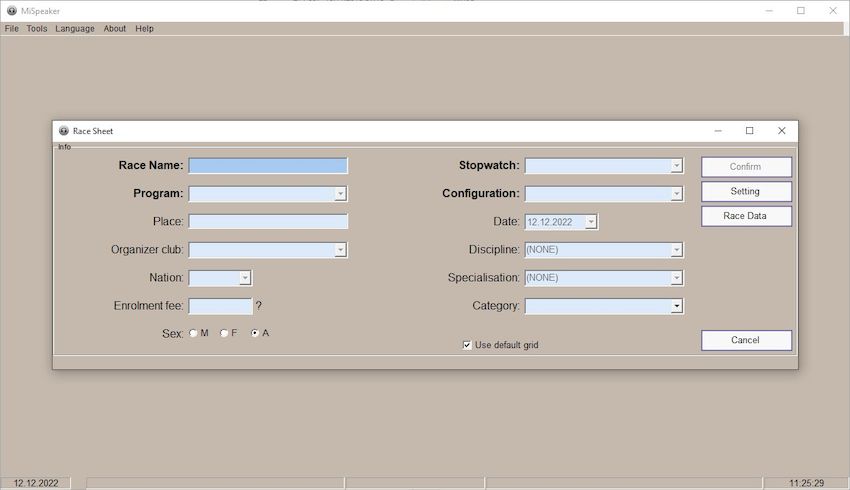Click the Cancel button
Screen dimensions: 850x490
(746, 340)
